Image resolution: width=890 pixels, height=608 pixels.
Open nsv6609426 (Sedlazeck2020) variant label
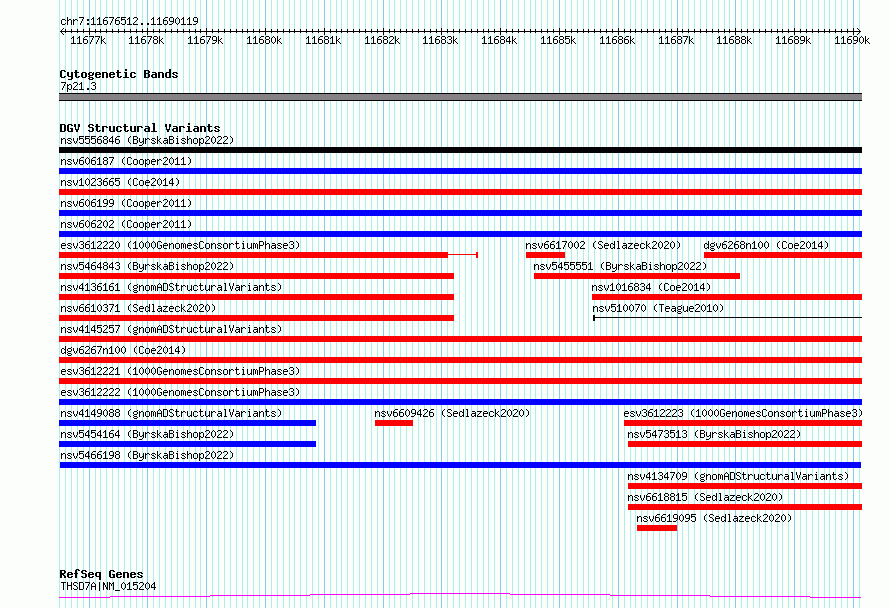tap(452, 413)
